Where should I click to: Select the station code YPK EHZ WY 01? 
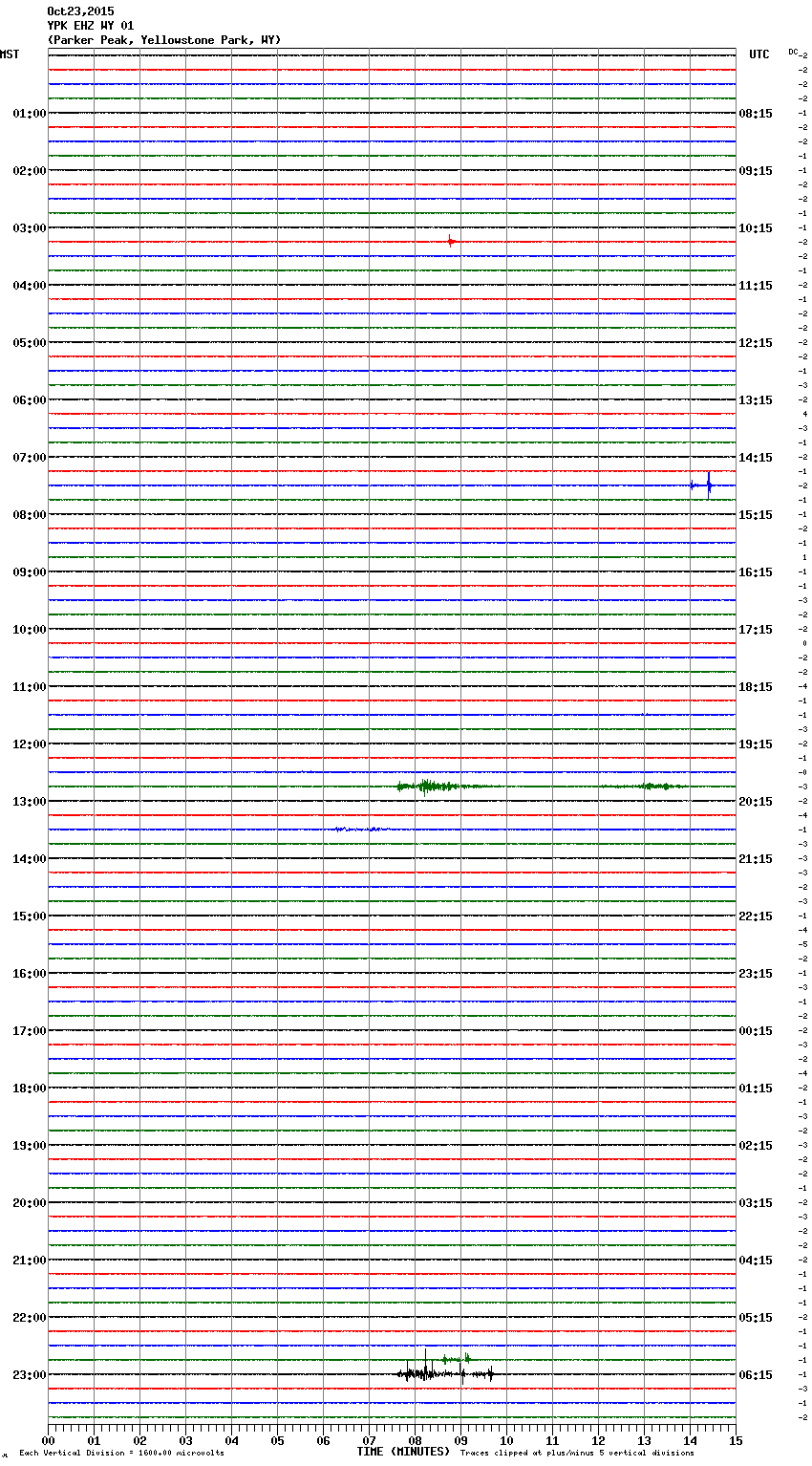tap(91, 26)
